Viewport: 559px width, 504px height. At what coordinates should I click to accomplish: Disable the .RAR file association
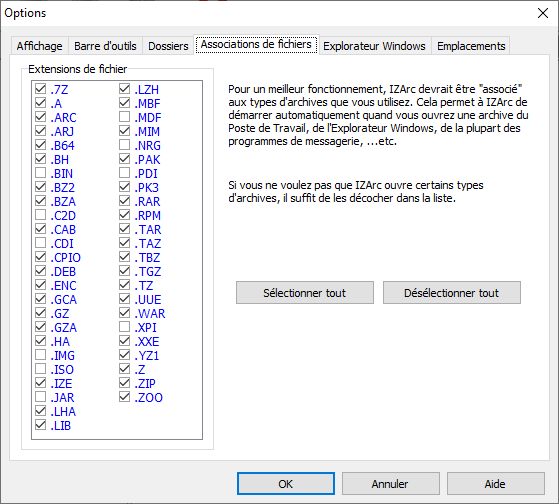(124, 201)
